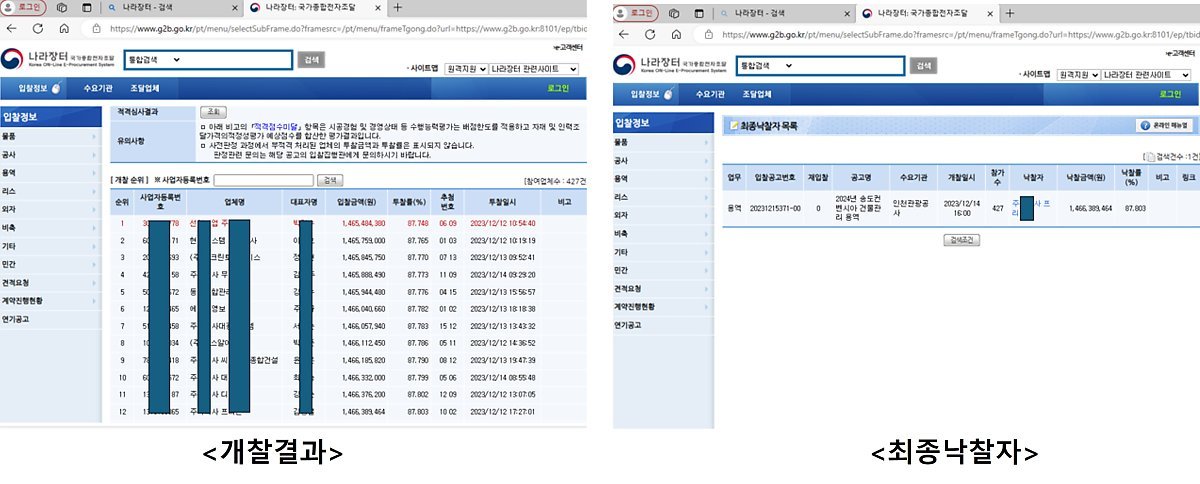The height and width of the screenshot is (484, 1200).
Task: Open the workspaces icon in the right browser
Action: [x=675, y=12]
